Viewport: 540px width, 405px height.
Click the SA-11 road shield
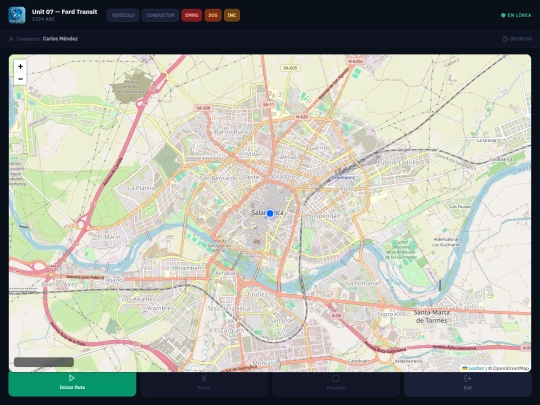tap(268, 104)
